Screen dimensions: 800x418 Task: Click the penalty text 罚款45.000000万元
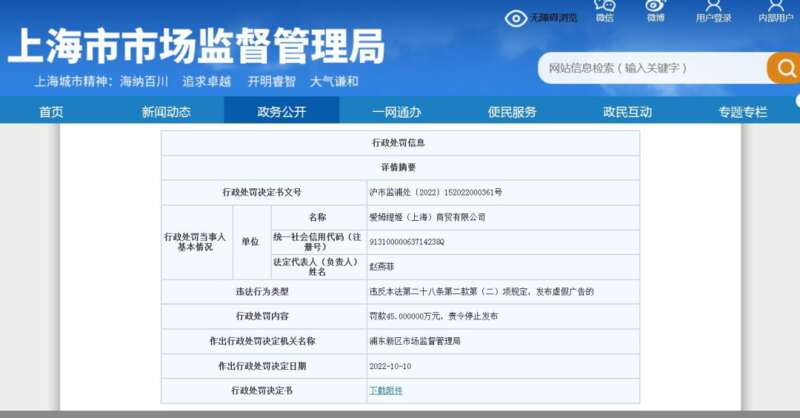click(406, 316)
